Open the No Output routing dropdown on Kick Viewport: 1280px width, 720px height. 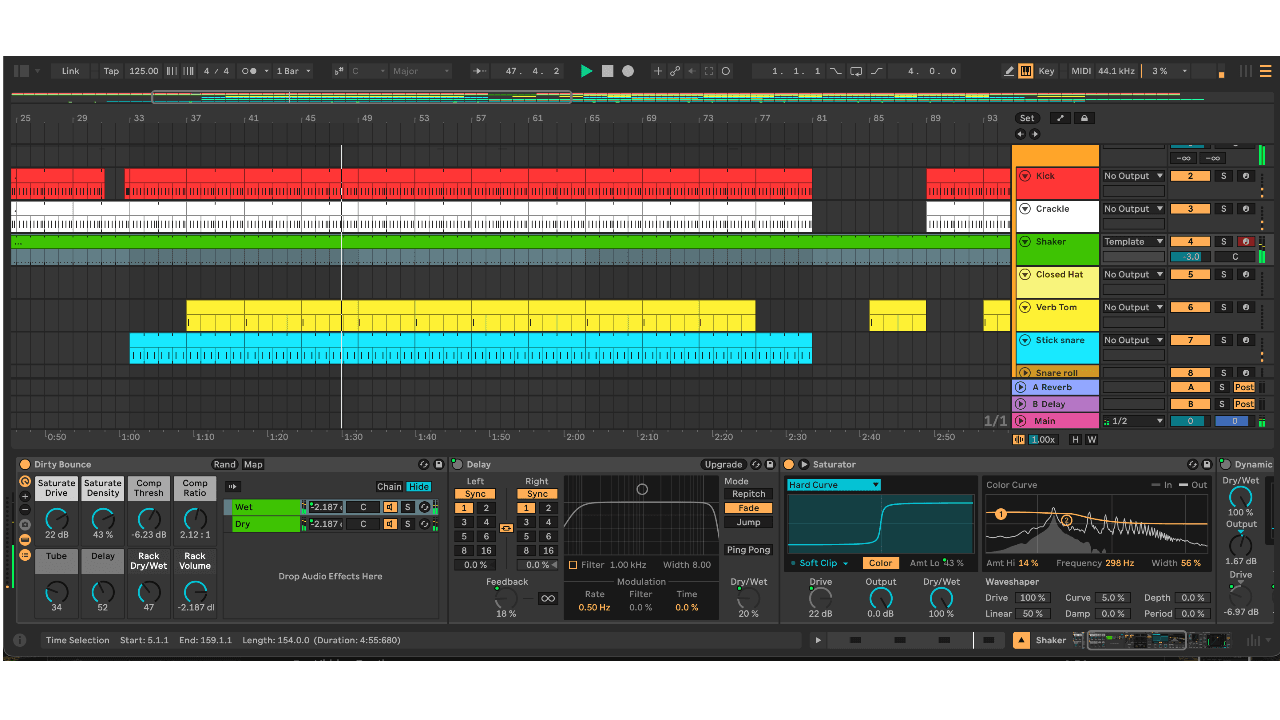coord(1133,176)
